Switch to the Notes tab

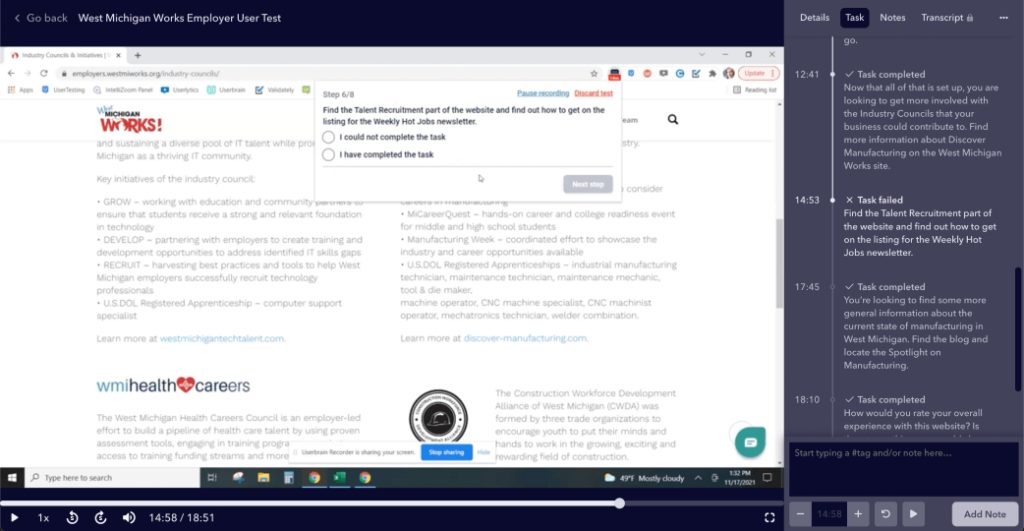tap(892, 18)
